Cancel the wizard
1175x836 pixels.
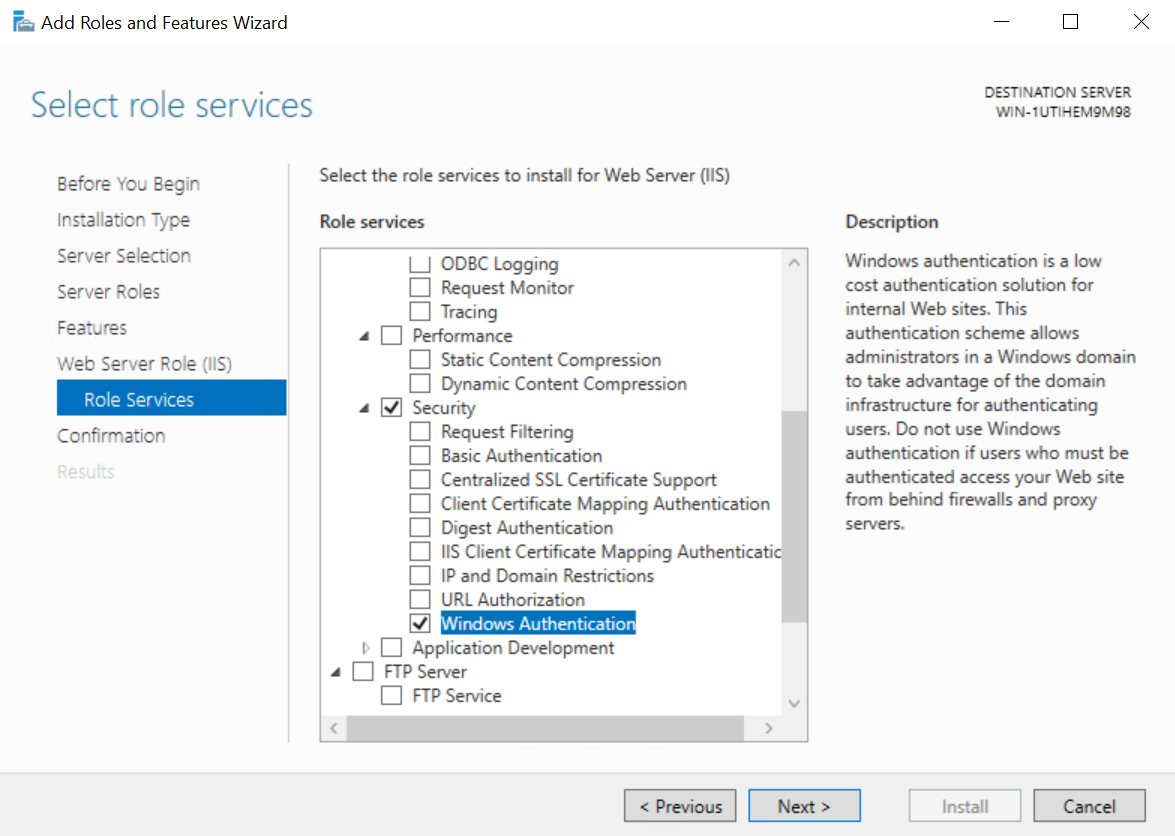tap(1089, 806)
